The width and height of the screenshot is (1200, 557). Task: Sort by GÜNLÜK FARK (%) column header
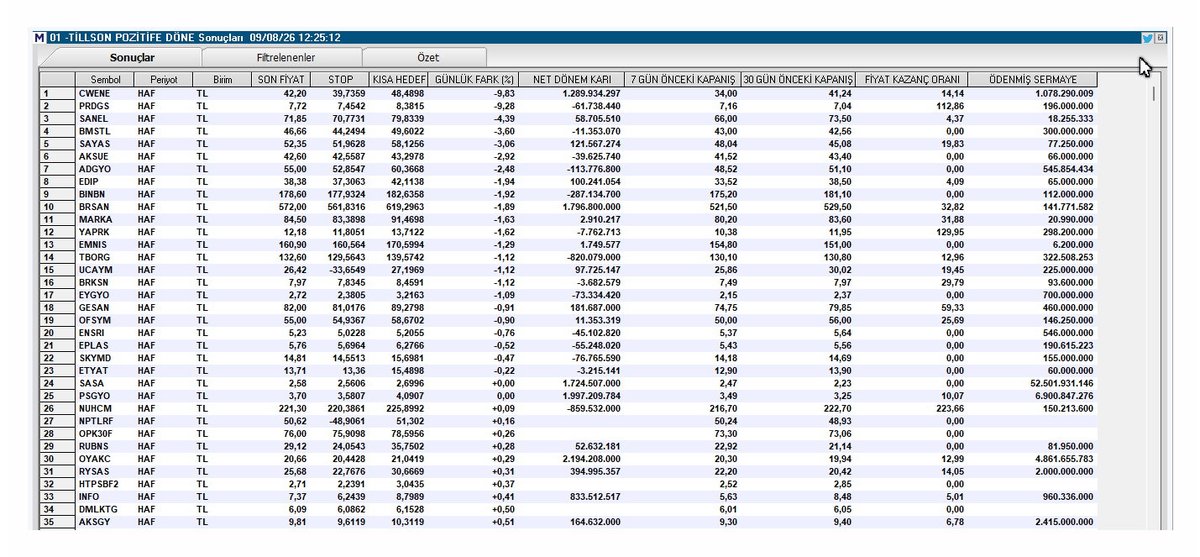coord(474,79)
